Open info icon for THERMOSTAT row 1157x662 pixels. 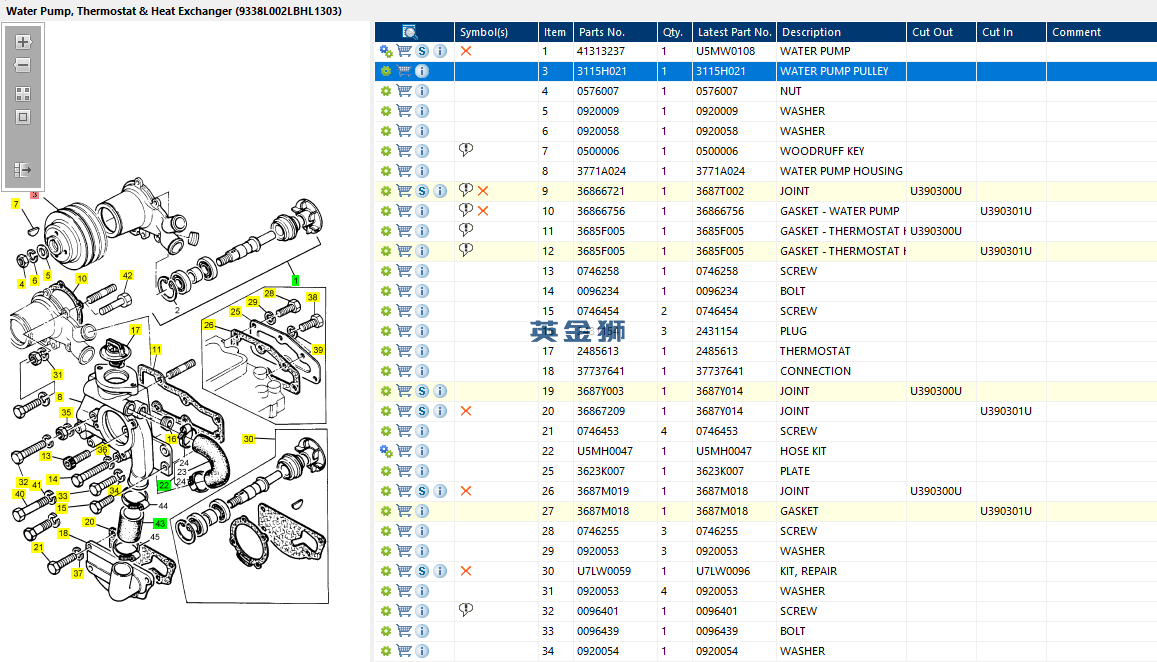coord(422,351)
